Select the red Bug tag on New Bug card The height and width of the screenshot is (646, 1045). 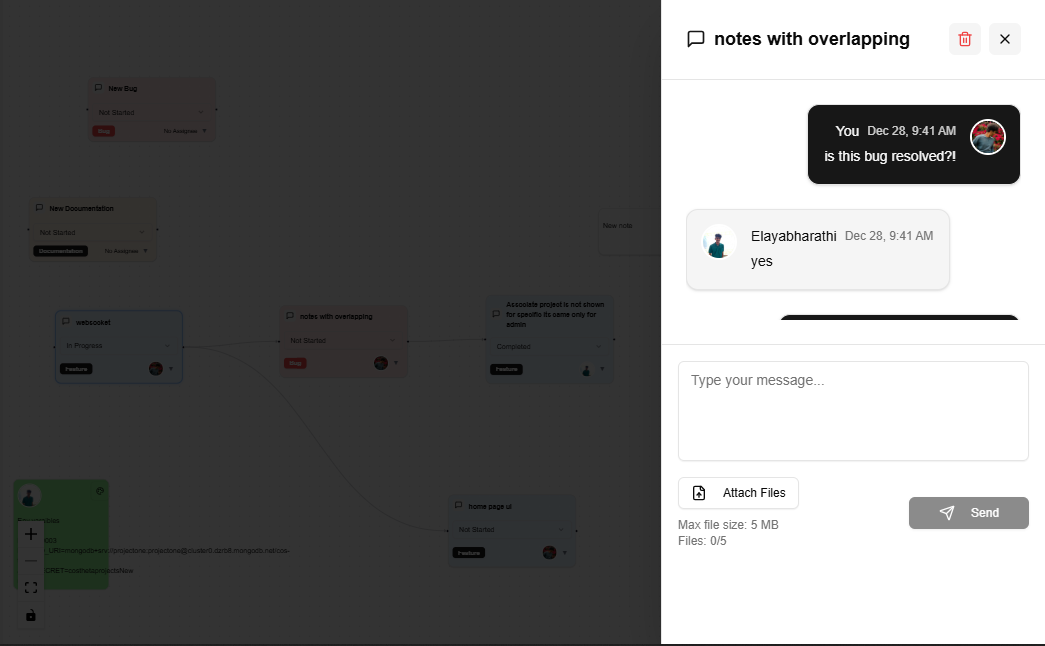[x=104, y=131]
